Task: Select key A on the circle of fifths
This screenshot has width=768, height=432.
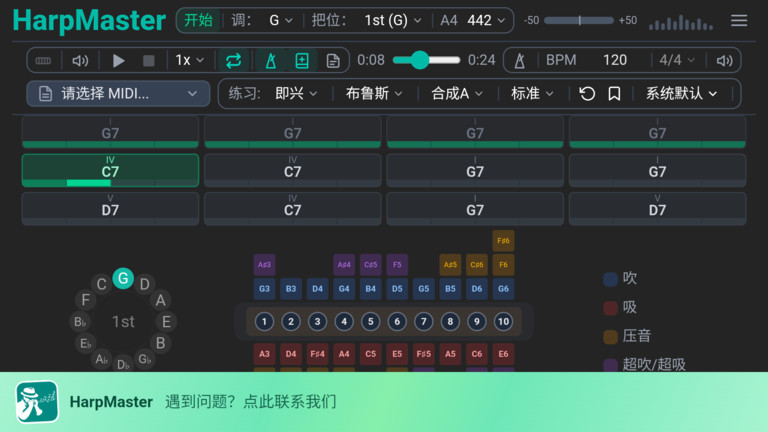Action: 160,300
